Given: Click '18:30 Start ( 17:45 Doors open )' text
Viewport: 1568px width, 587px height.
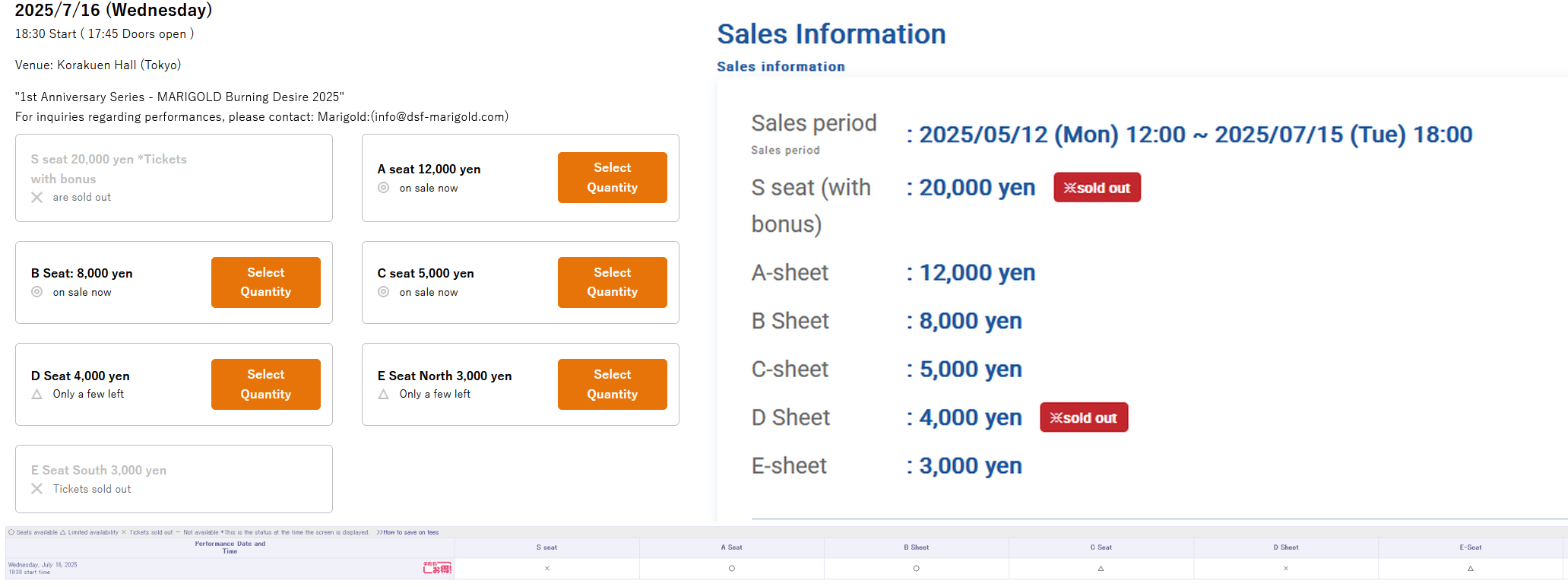Looking at the screenshot, I should click(x=104, y=33).
